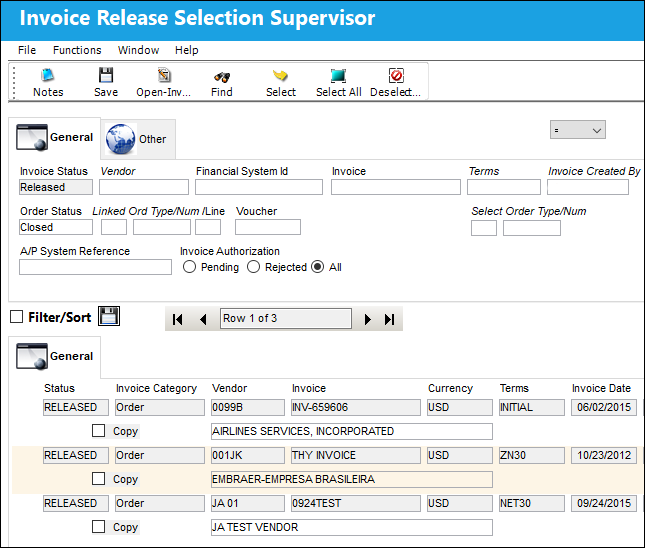Click invoice number INV-659606

[356, 407]
